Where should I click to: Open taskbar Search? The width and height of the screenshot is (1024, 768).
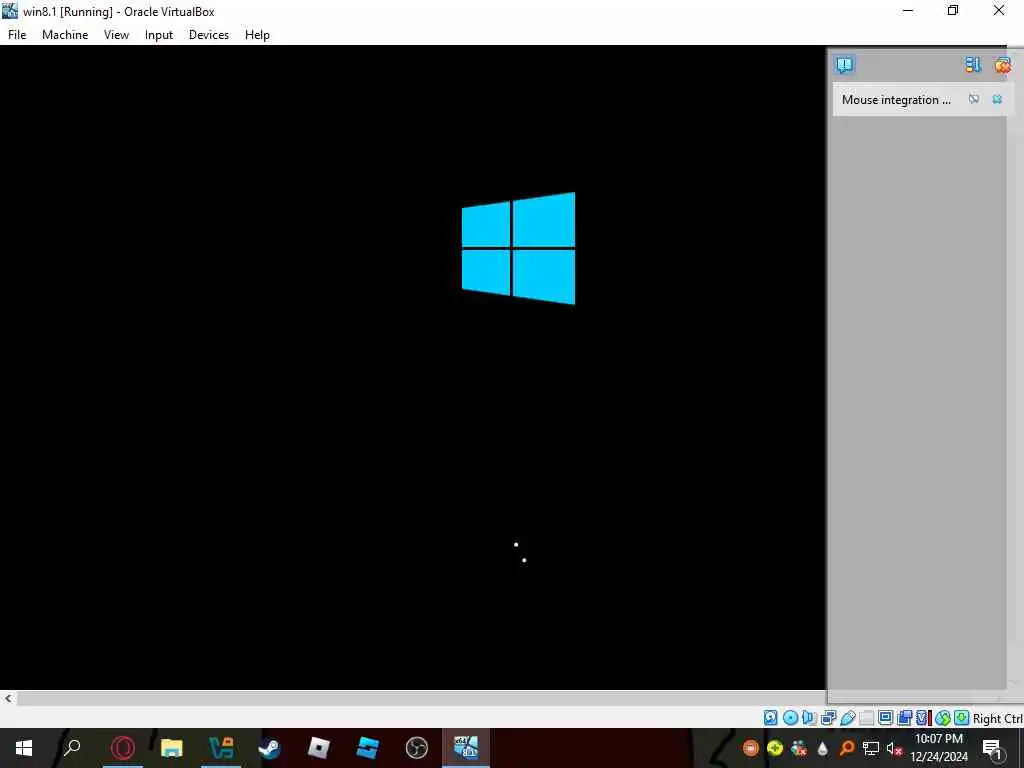[x=72, y=748]
